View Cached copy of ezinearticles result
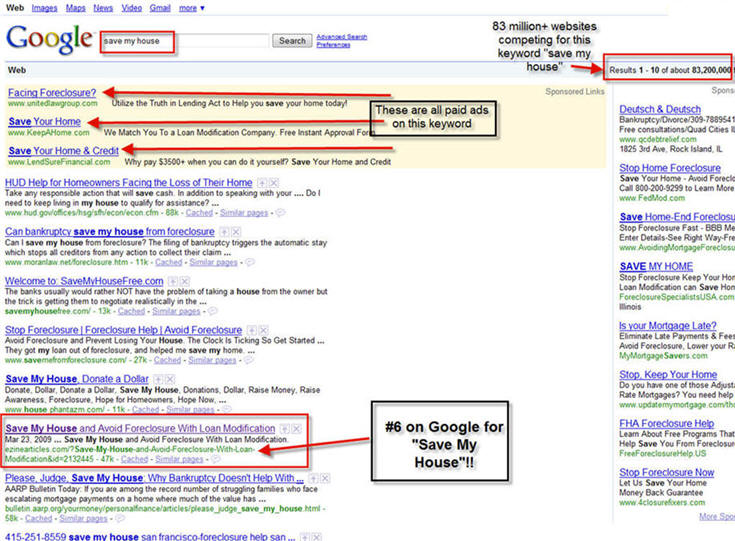Screen dimensions: 735x541 point(135,459)
